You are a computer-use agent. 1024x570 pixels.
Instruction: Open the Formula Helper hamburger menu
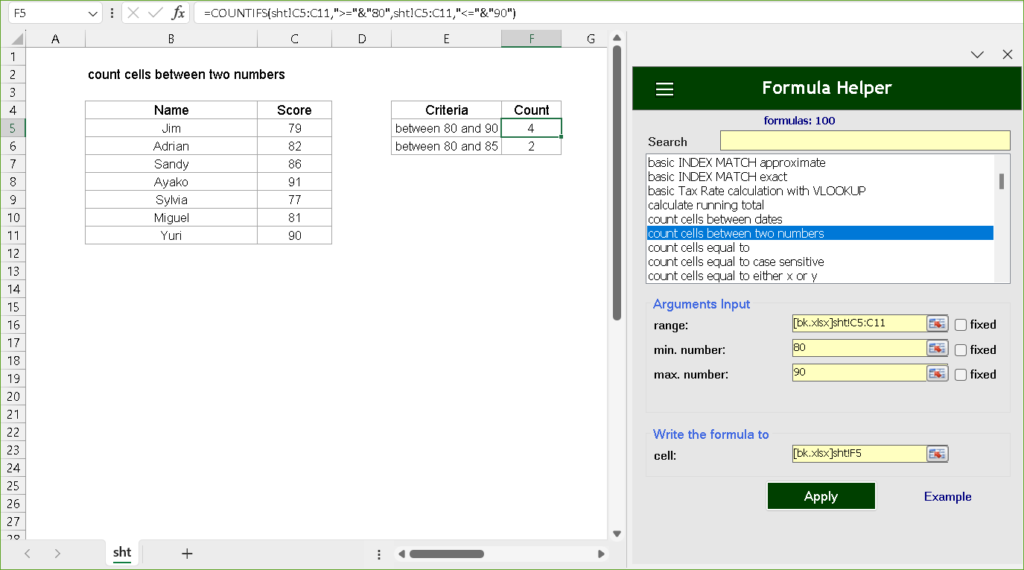664,89
